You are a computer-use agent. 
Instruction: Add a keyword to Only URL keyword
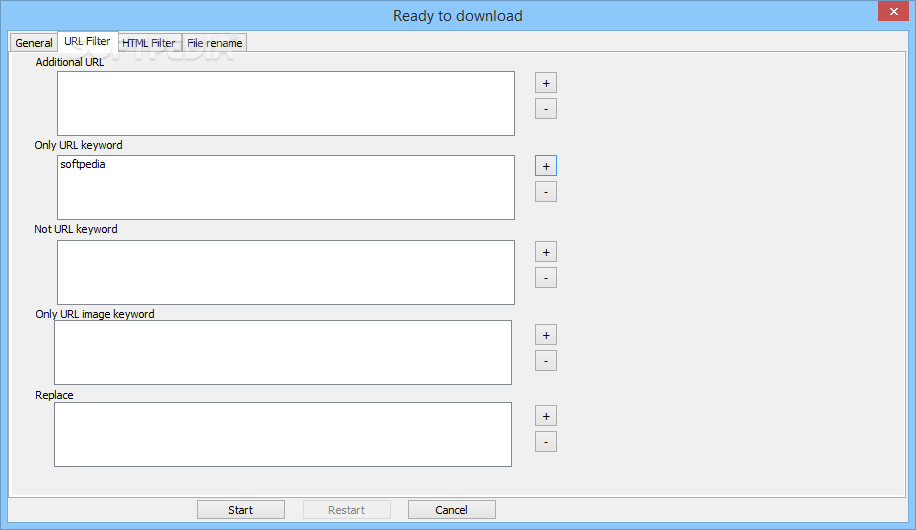546,166
